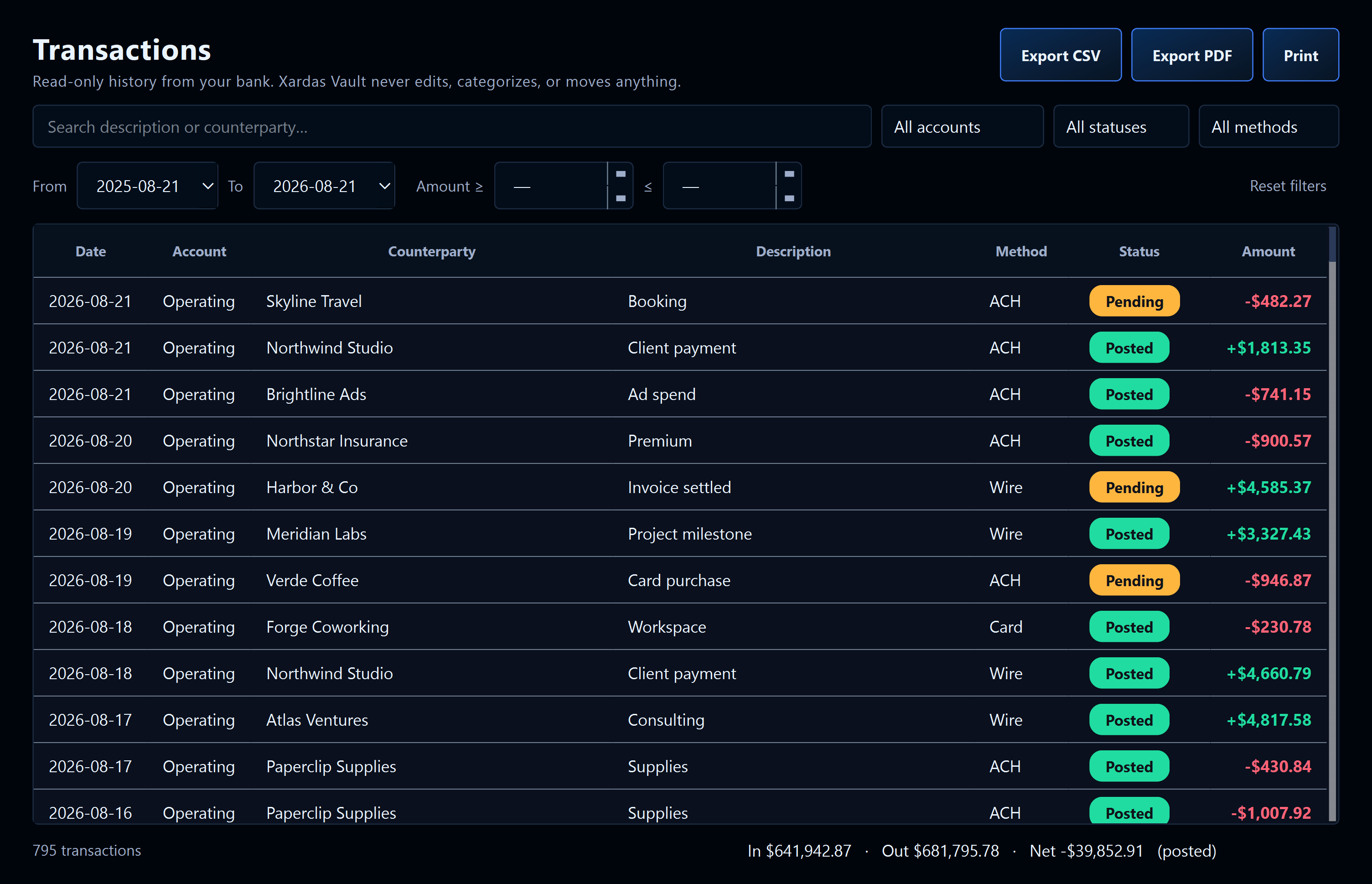This screenshot has height=884, width=1372.
Task: Select the Verde Coffee counterparty cell
Action: 431,580
